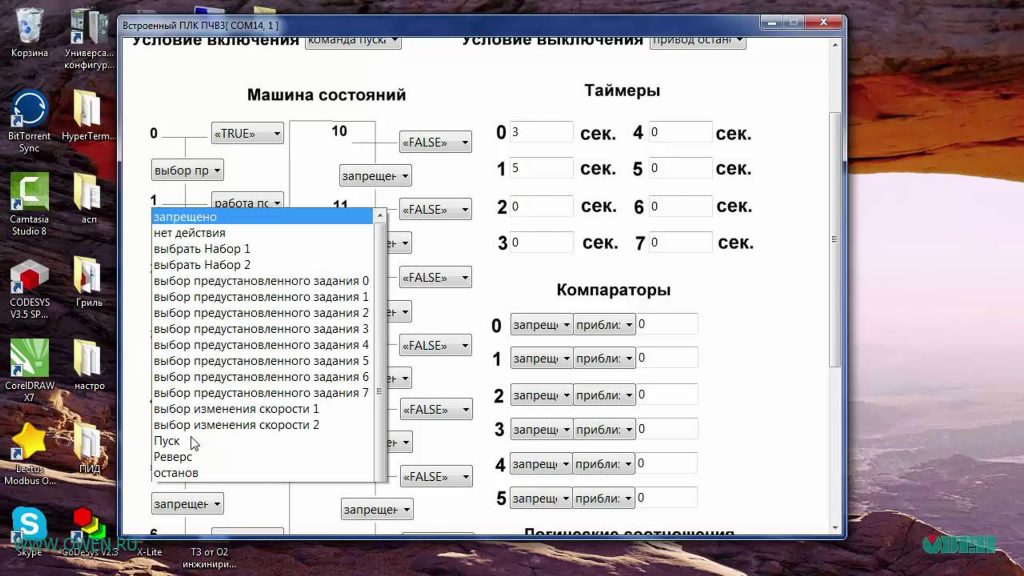This screenshot has width=1024, height=576.
Task: Open the BitTorrent Sync desktop icon
Action: (29, 122)
